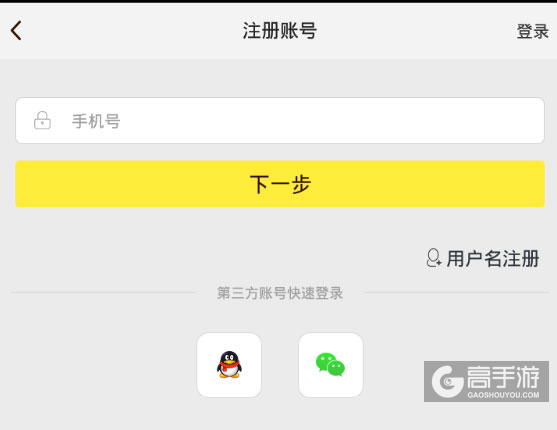Open the 登录 login link
557x430 pixels.
point(532,31)
